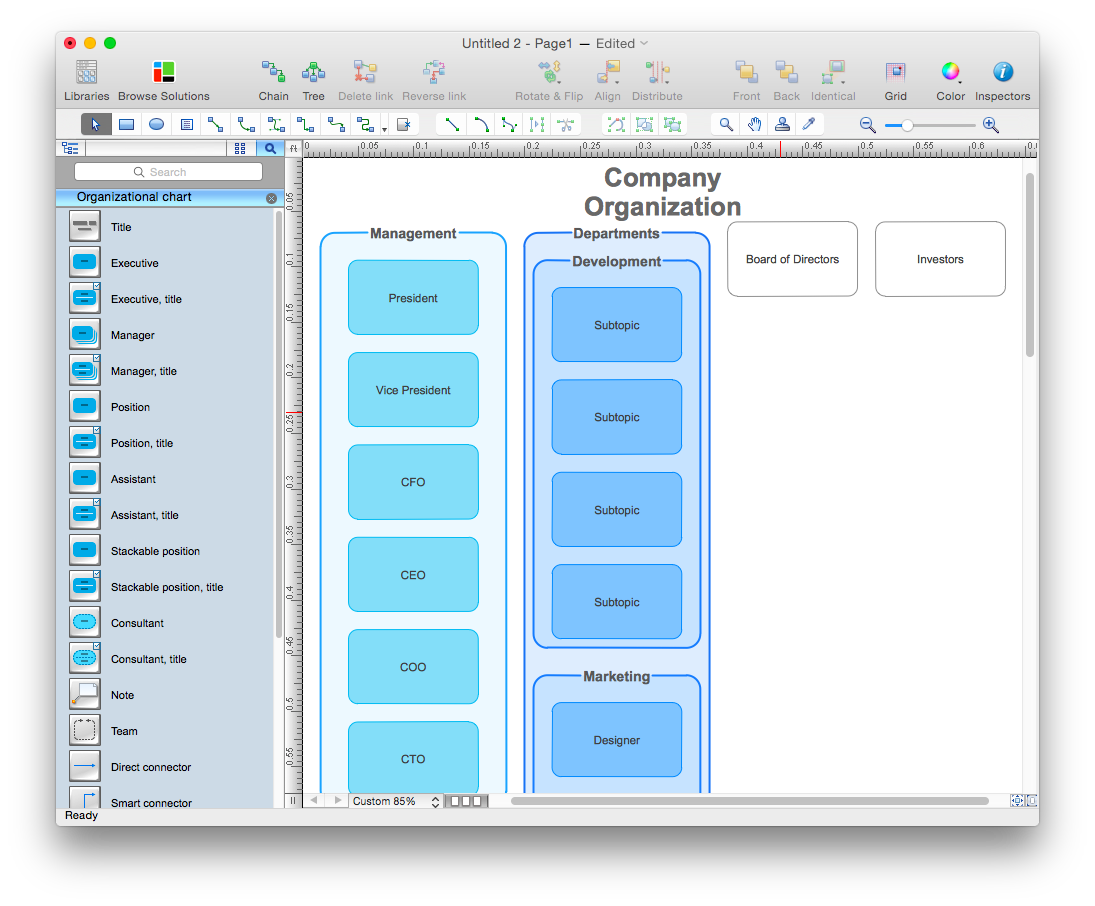Image resolution: width=1095 pixels, height=906 pixels.
Task: Select the Assistant shape
Action: (84, 478)
